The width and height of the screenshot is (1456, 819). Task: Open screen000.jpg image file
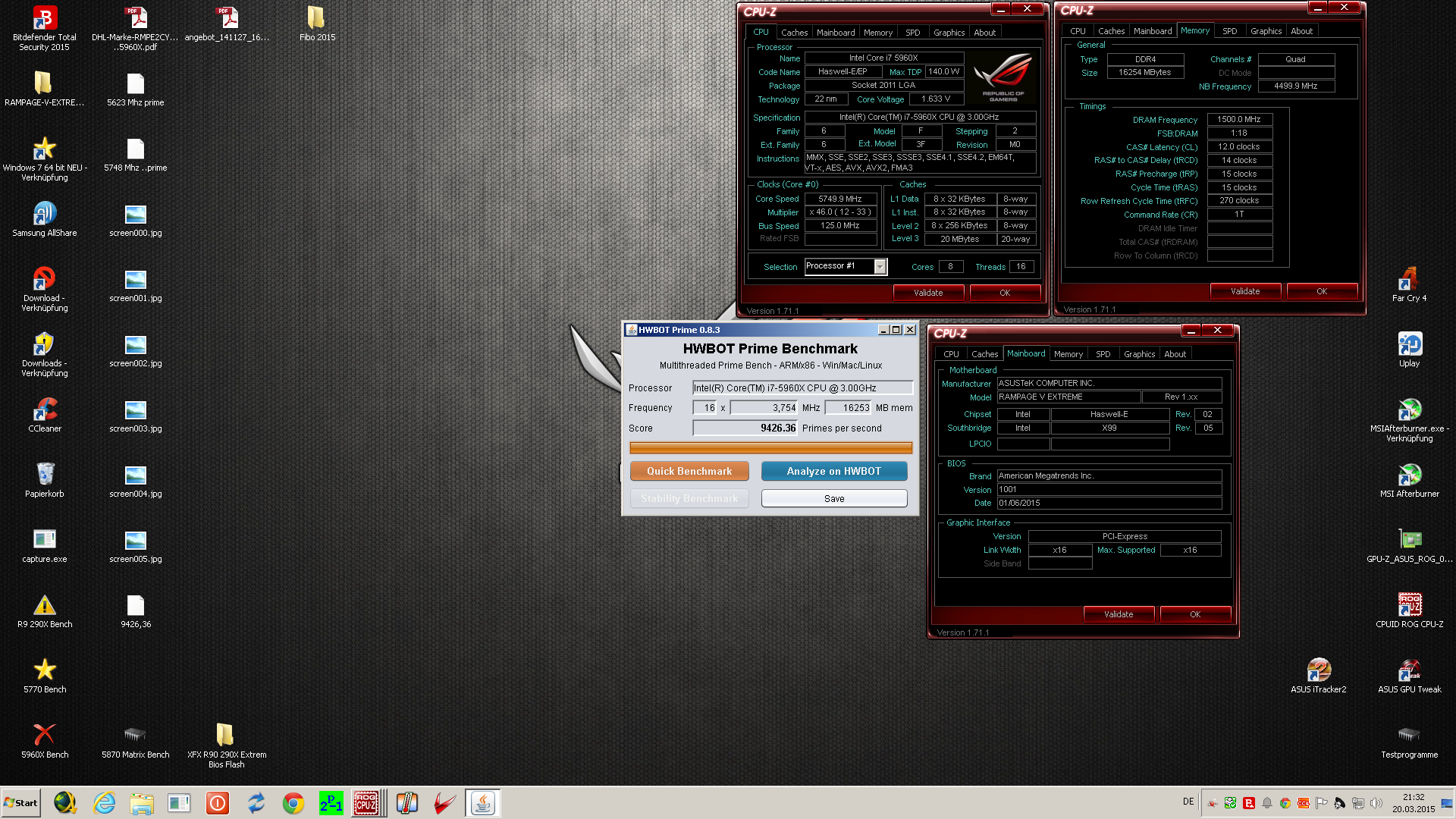point(135,219)
